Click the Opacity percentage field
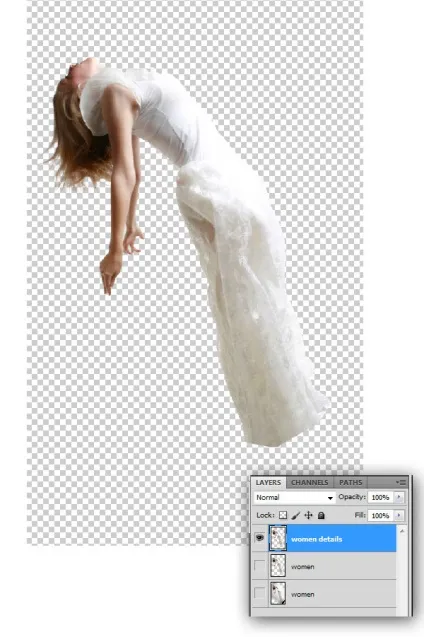424x637 pixels. 381,497
